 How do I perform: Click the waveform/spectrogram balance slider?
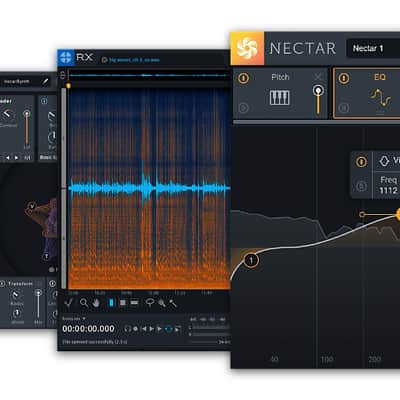click(63, 188)
